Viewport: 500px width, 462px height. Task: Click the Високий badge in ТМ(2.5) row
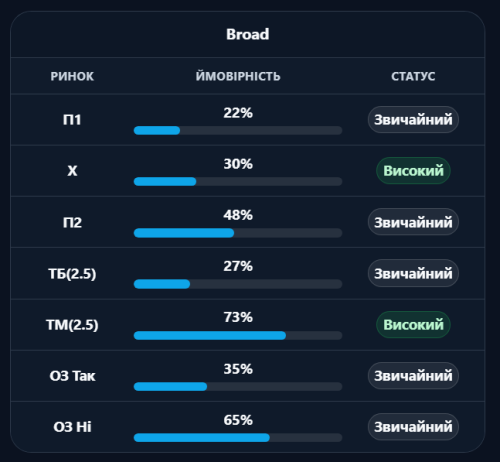pos(413,325)
